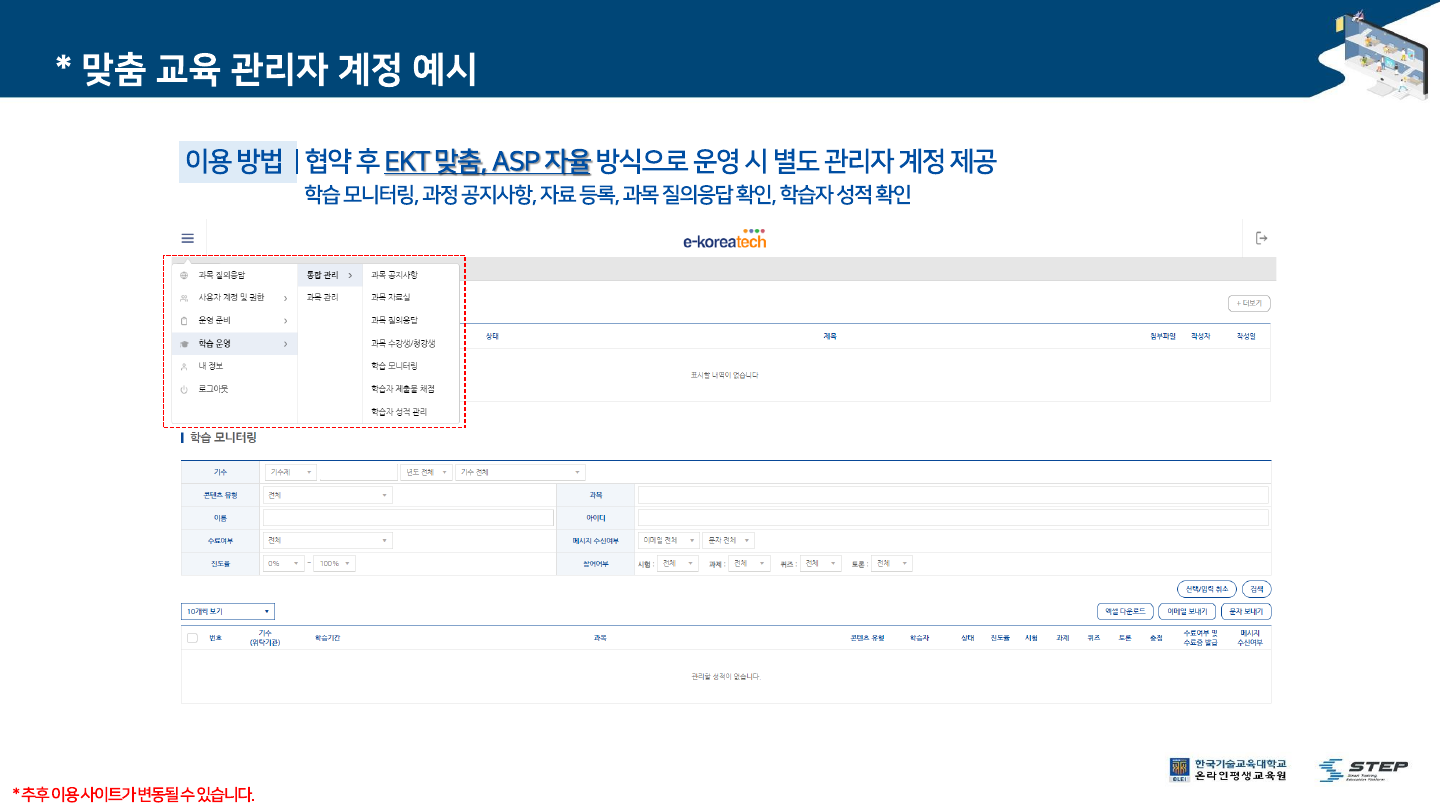
Task: Click the blank input next to 기수제
Action: coord(358,472)
